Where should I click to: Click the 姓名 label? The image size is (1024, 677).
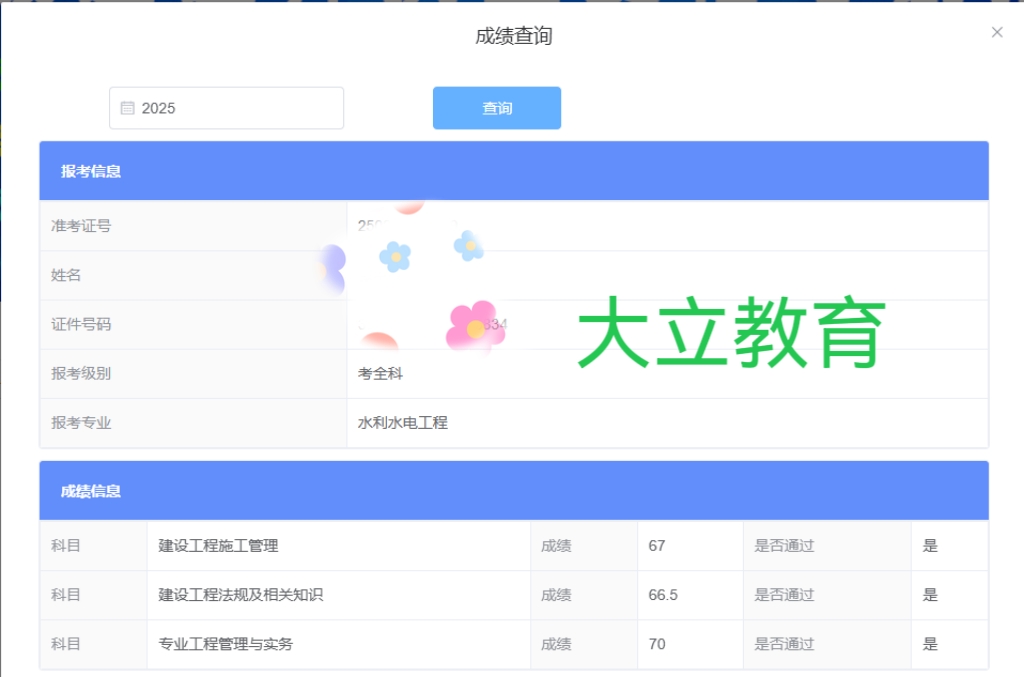point(66,275)
